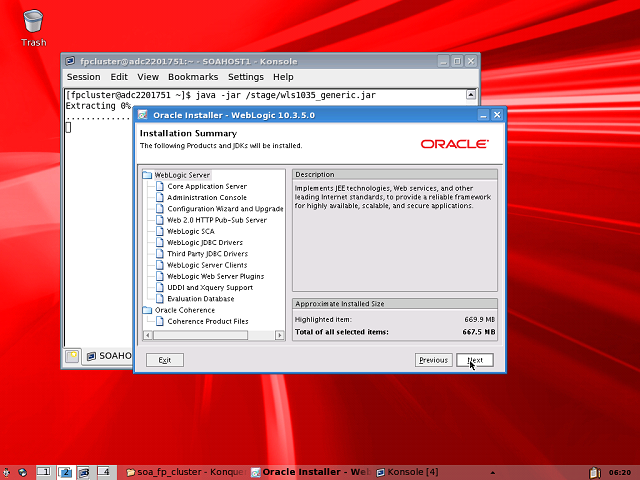Open soa_fp_cluster Konqueror taskbar entry
The image size is (640, 480).
tap(186, 472)
